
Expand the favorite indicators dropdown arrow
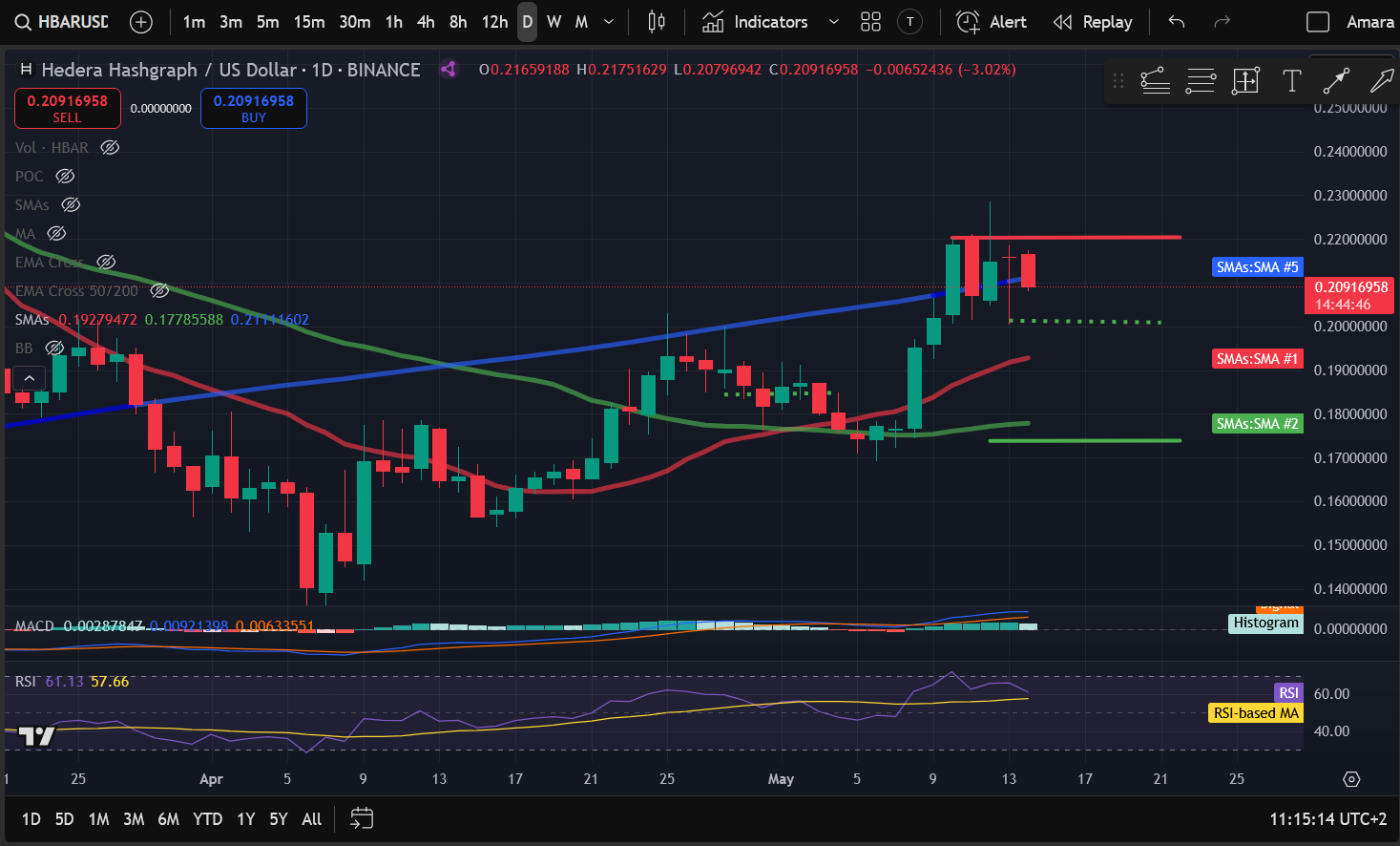click(x=833, y=21)
